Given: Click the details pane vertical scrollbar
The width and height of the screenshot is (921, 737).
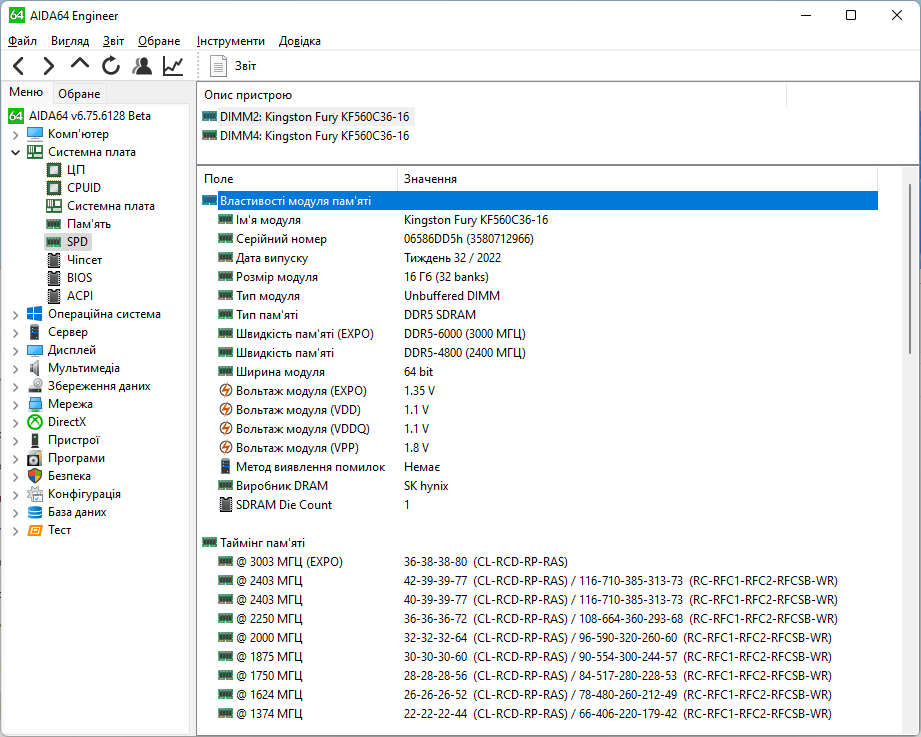Looking at the screenshot, I should click(x=910, y=270).
